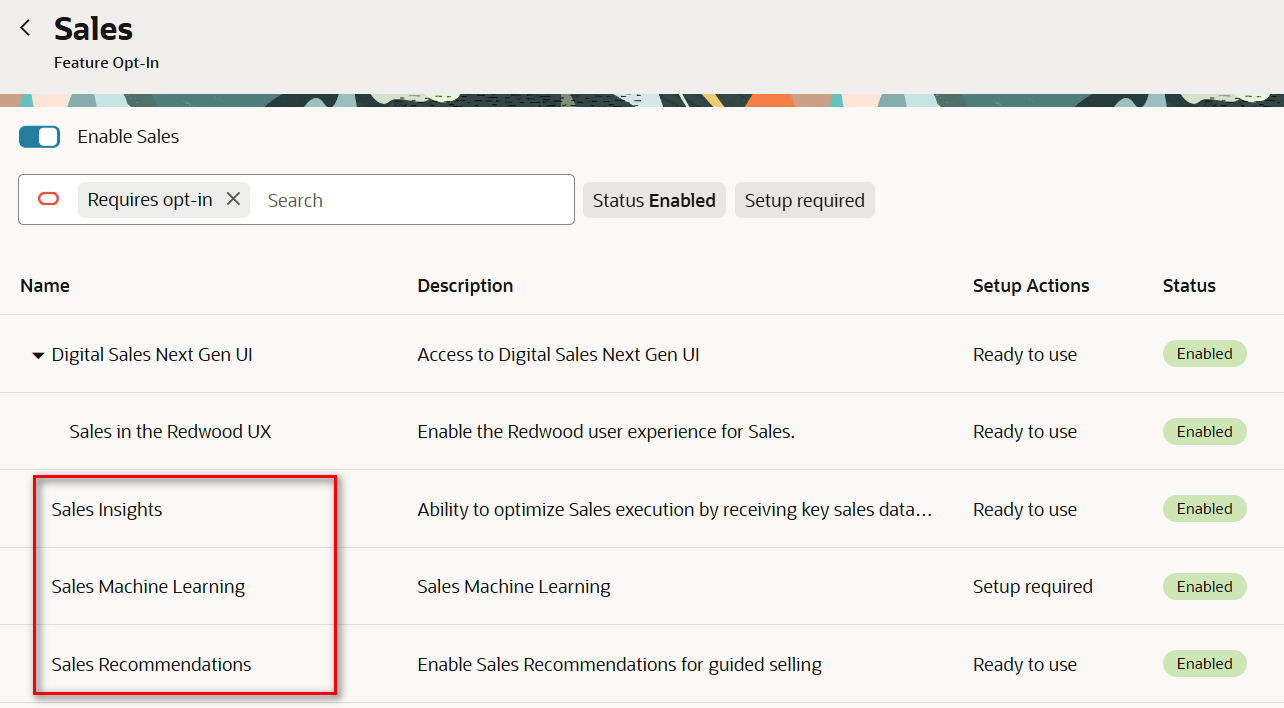Open Setup required action for Sales Machine Learning

(x=1032, y=587)
